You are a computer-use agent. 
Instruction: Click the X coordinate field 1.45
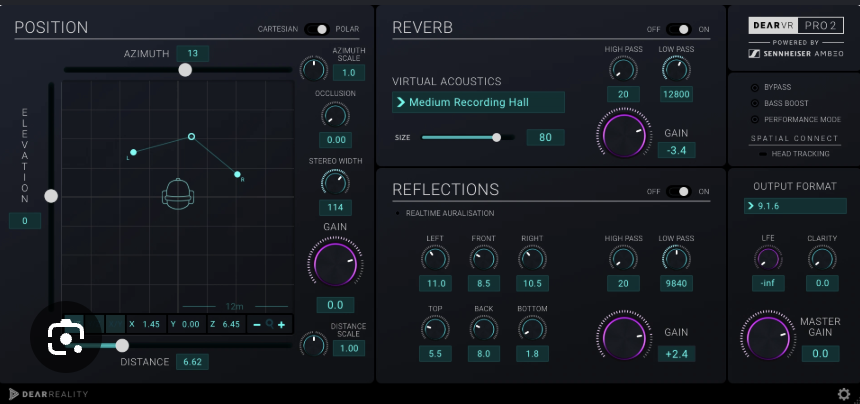pos(146,325)
